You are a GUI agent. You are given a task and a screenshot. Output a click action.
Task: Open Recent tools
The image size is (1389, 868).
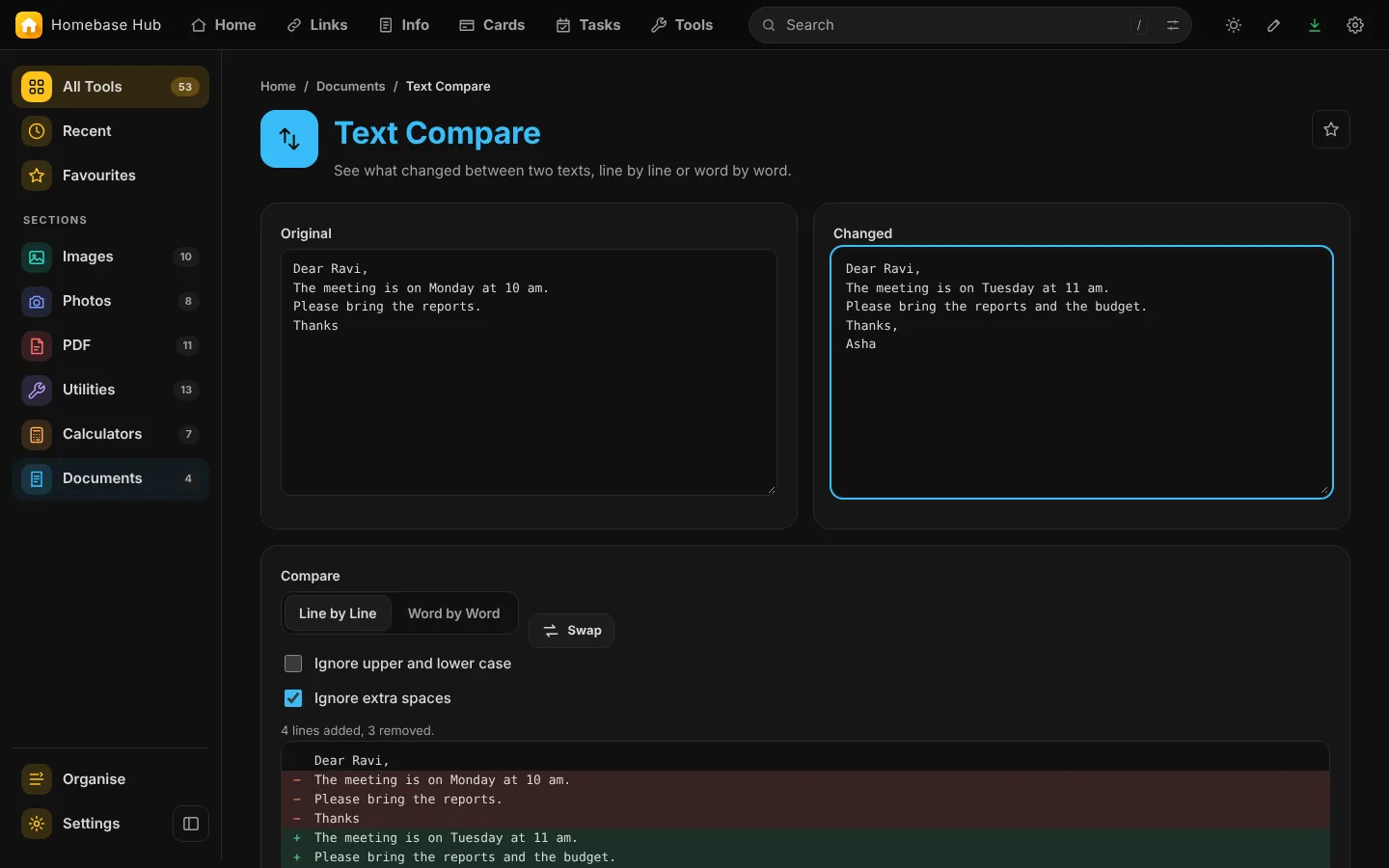[x=110, y=131]
